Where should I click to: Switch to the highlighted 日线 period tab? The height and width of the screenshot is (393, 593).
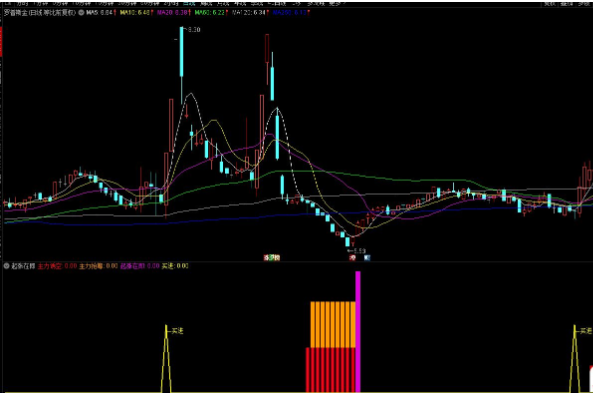[x=189, y=3]
